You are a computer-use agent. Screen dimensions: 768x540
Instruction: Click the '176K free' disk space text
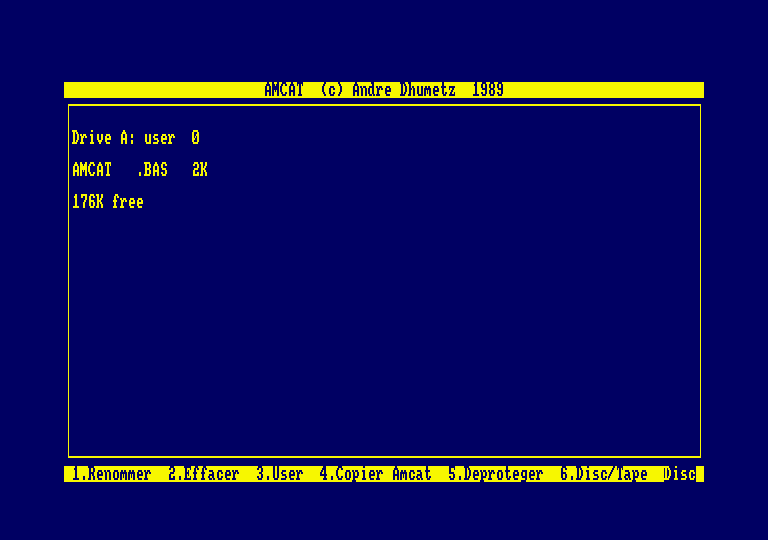click(107, 202)
